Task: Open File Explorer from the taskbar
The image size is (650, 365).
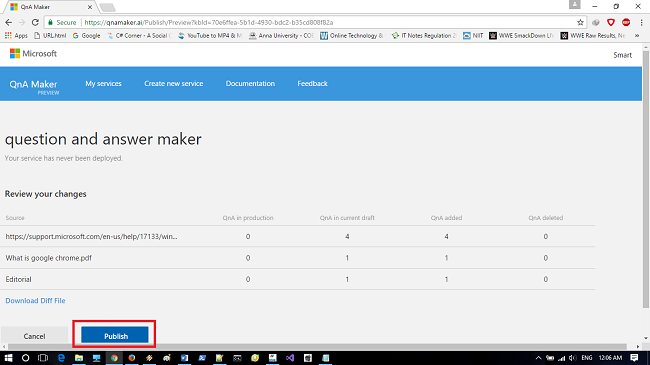Action: click(79, 358)
